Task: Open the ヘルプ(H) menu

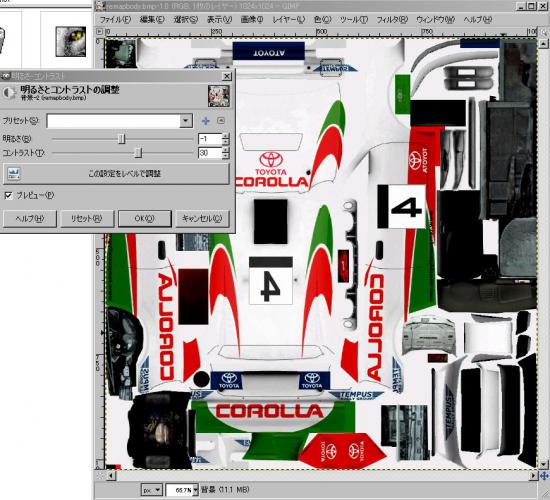Action: pyautogui.click(x=478, y=20)
